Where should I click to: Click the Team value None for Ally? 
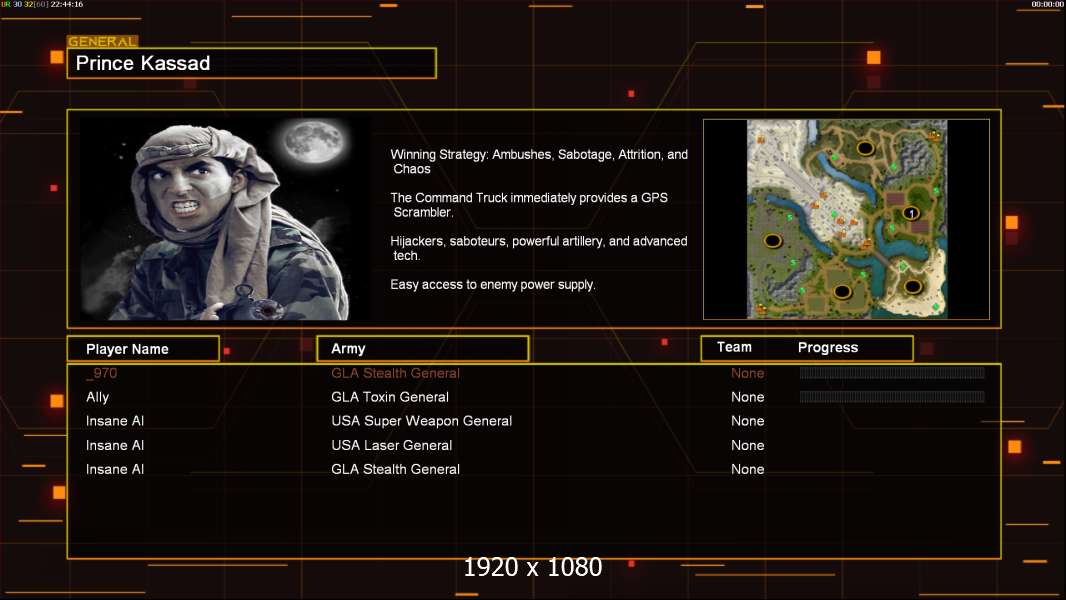(747, 397)
